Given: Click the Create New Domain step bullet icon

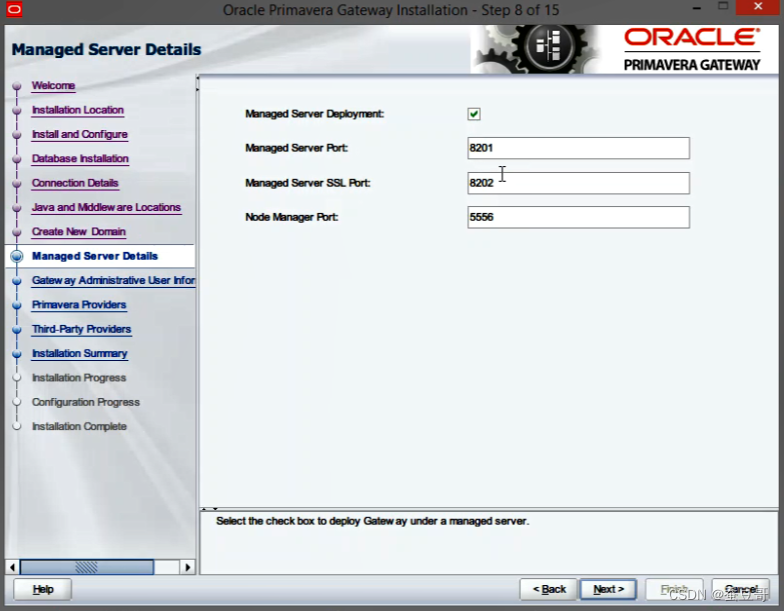Looking at the screenshot, I should (x=17, y=232).
